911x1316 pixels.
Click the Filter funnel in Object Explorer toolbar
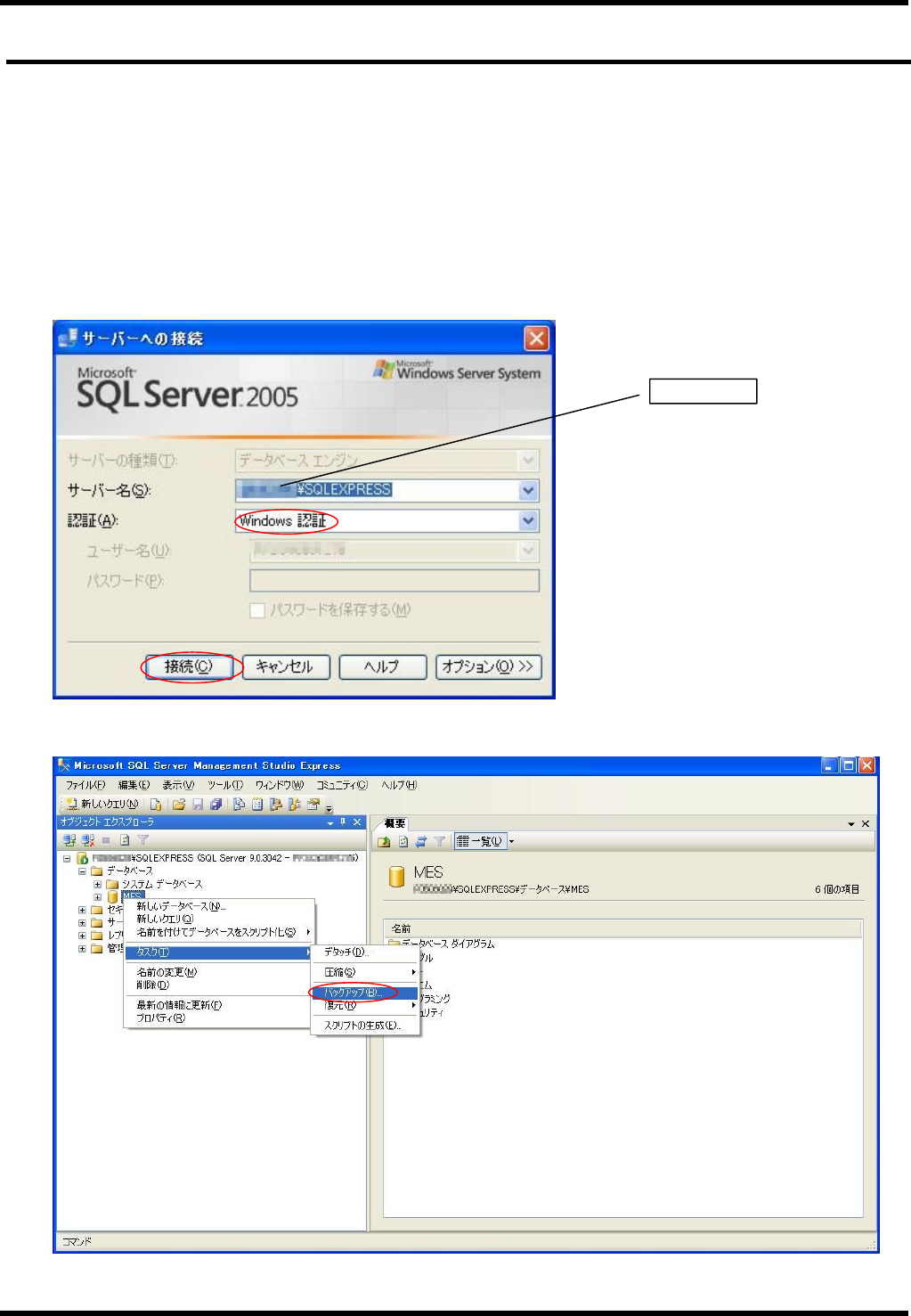coord(142,840)
